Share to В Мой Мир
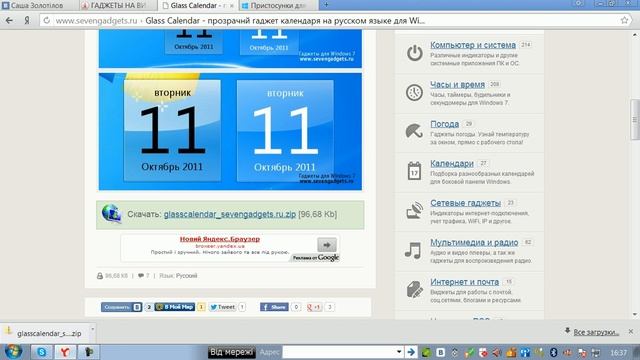 [x=175, y=307]
